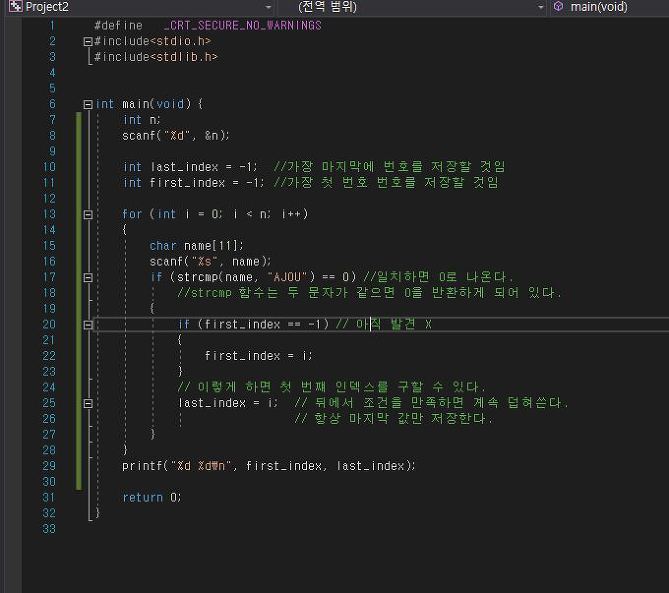Click line number 29 in the gutter
Image resolution: width=669 pixels, height=593 pixels.
pos(49,465)
